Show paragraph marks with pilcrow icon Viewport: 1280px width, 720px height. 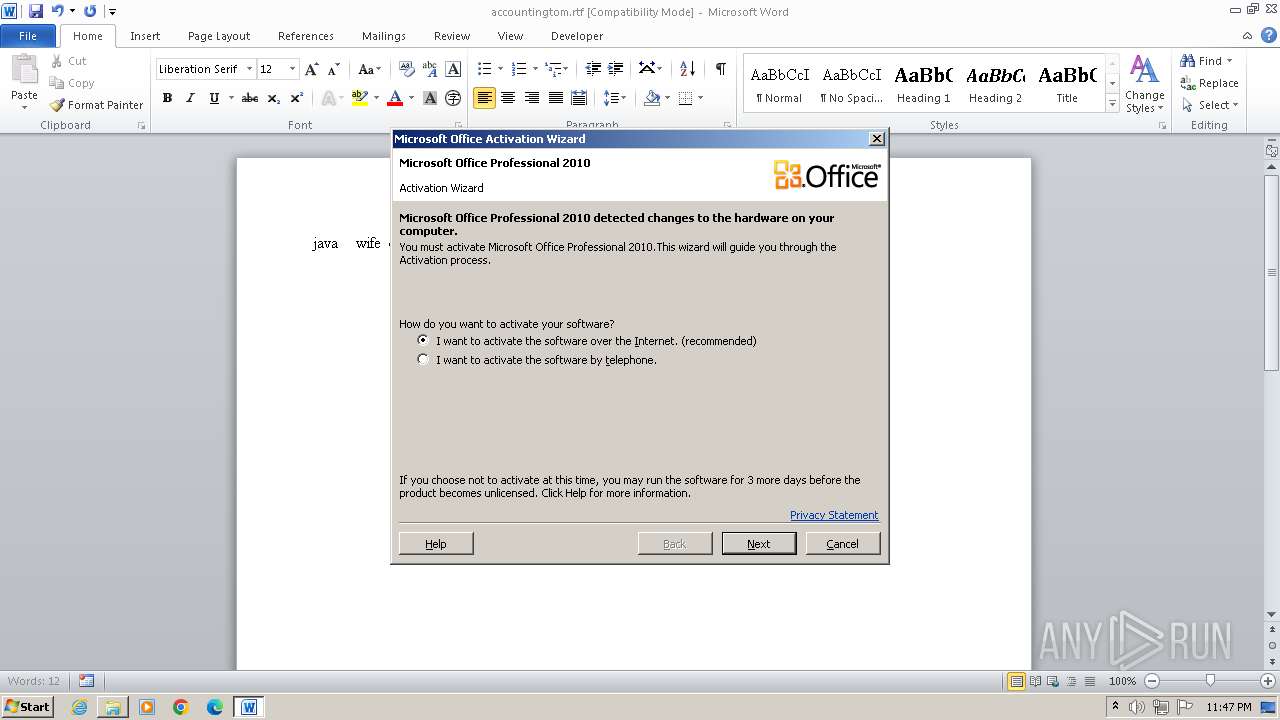[720, 69]
